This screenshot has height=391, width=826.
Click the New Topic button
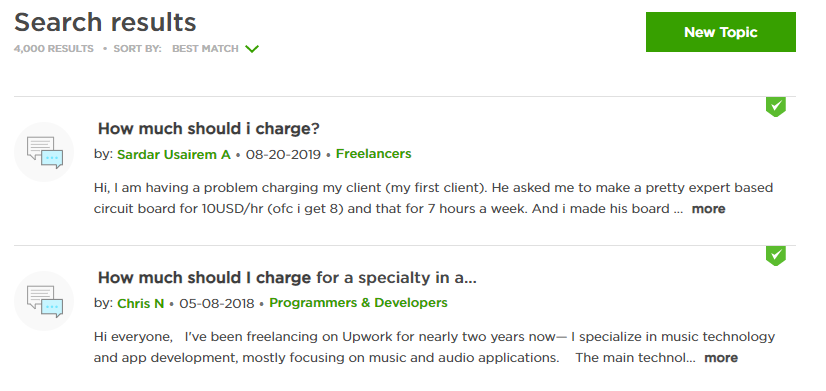[x=720, y=32]
